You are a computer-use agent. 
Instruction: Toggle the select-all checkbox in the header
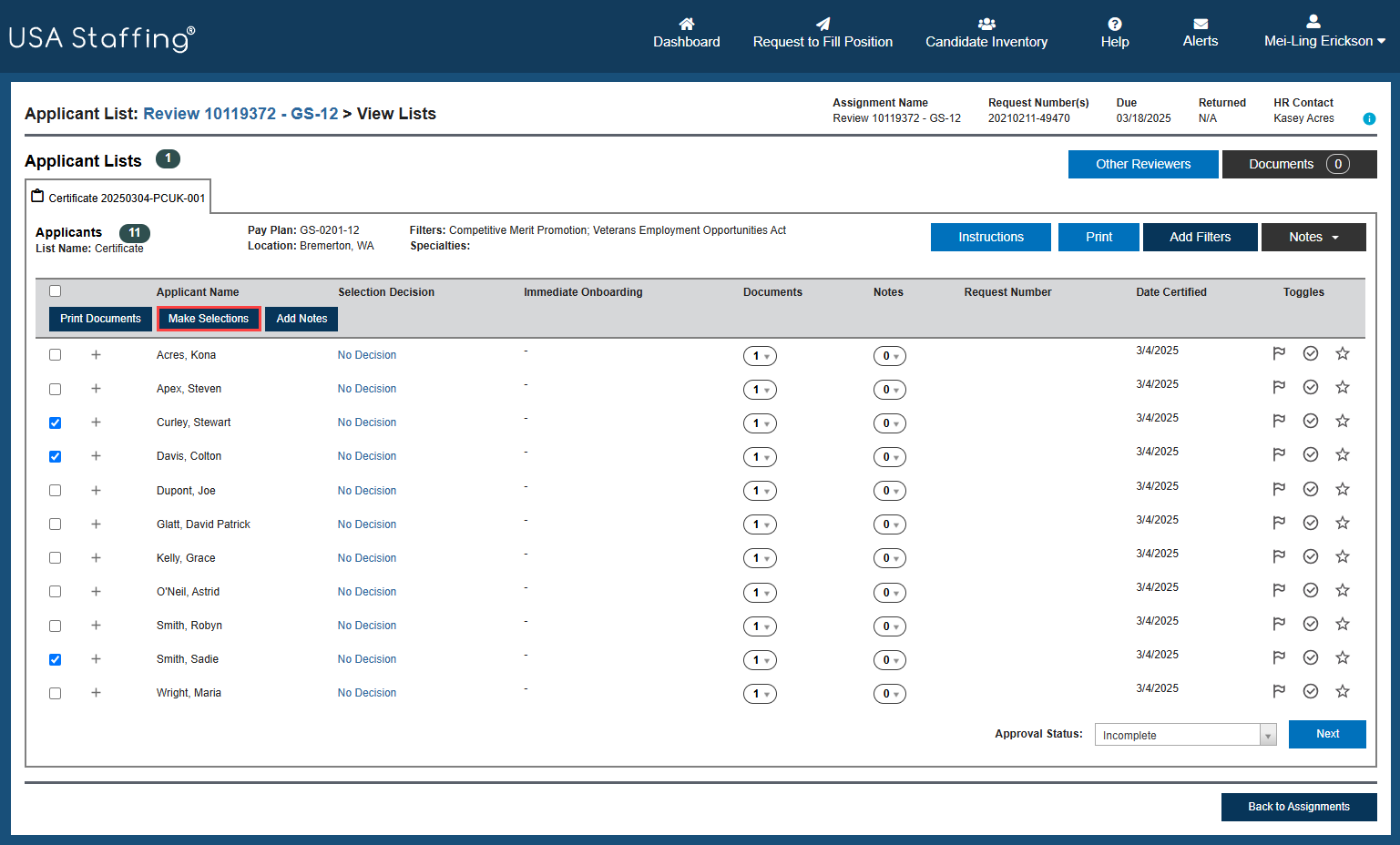pos(55,291)
